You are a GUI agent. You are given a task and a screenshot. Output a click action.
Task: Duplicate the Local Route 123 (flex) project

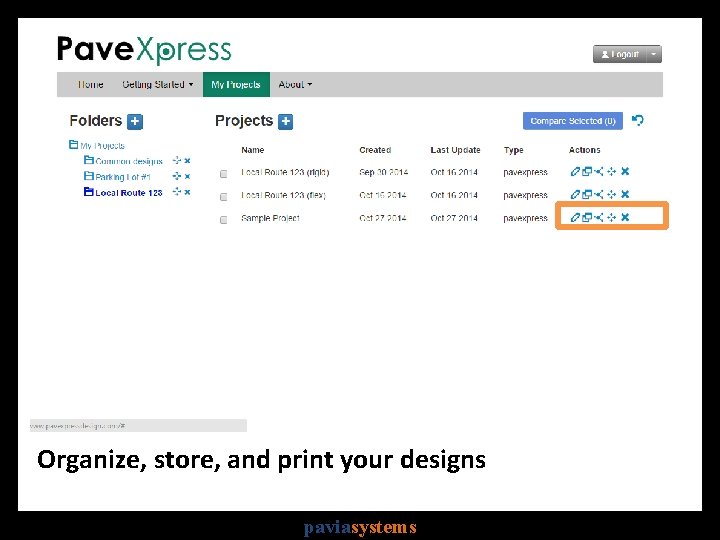[x=586, y=195]
